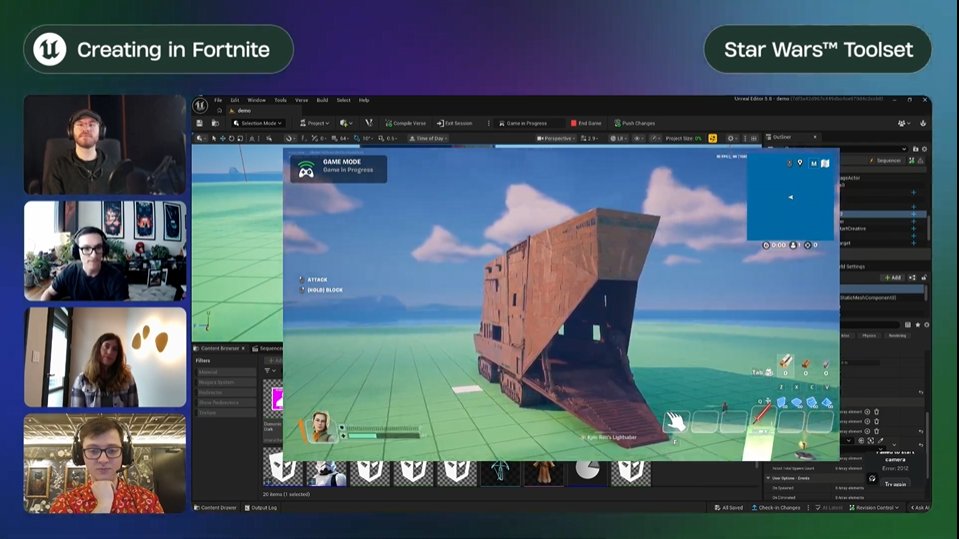The width and height of the screenshot is (959, 539).
Task: Open the Lit view mode dropdown
Action: click(x=618, y=138)
